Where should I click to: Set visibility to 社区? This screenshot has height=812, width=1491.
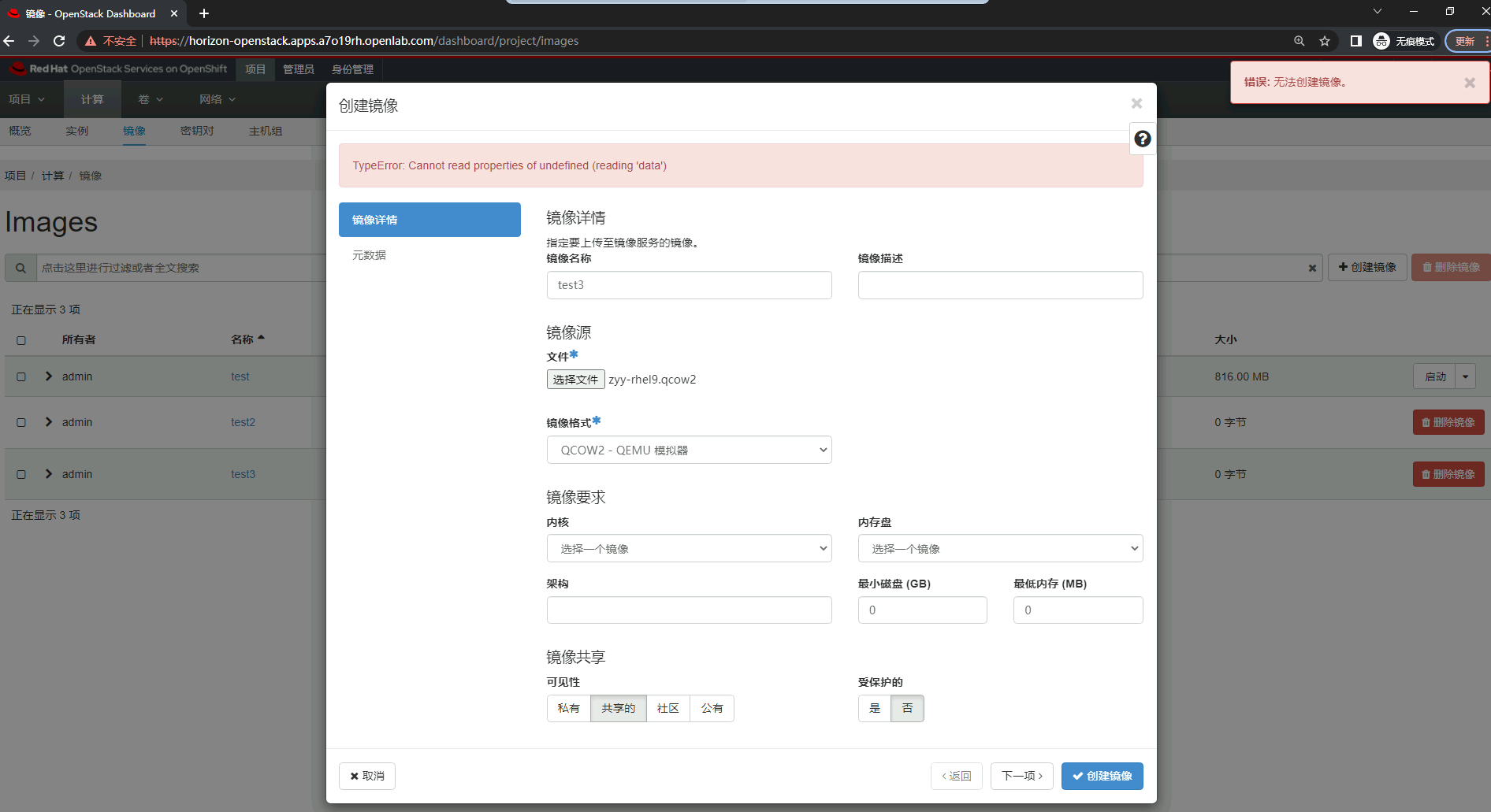pyautogui.click(x=668, y=709)
